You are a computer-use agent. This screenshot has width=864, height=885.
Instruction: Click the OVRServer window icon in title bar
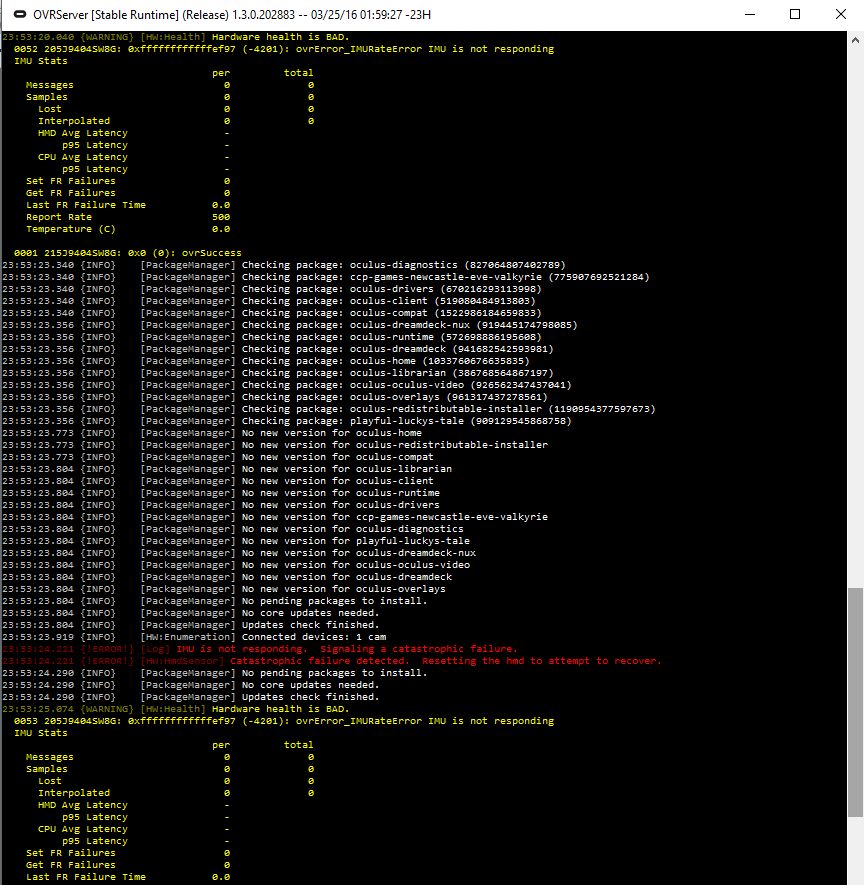coord(20,14)
